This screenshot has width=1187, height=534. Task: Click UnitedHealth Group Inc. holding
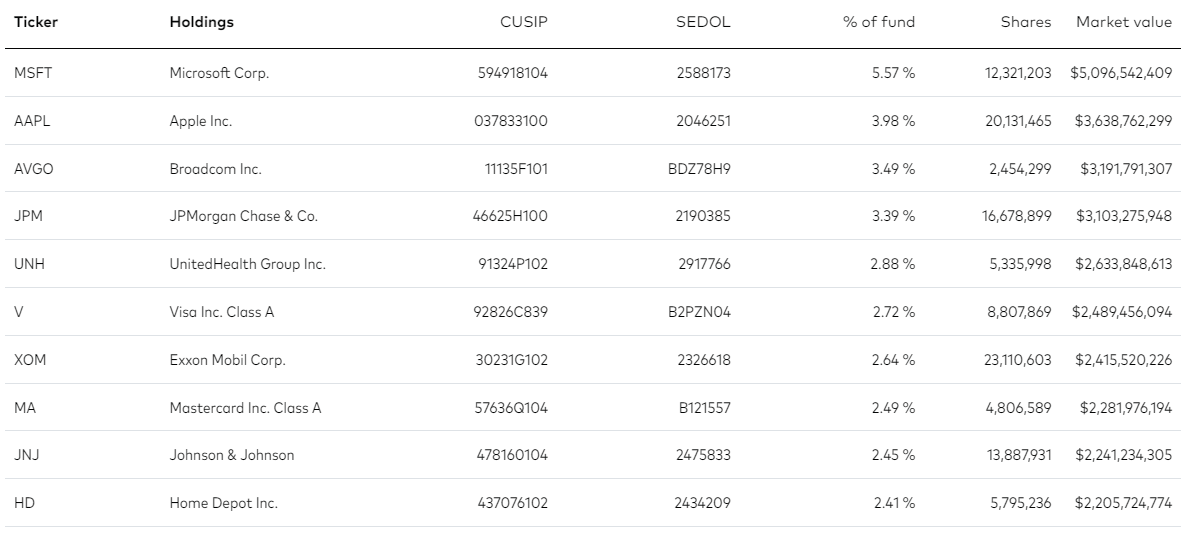click(247, 265)
